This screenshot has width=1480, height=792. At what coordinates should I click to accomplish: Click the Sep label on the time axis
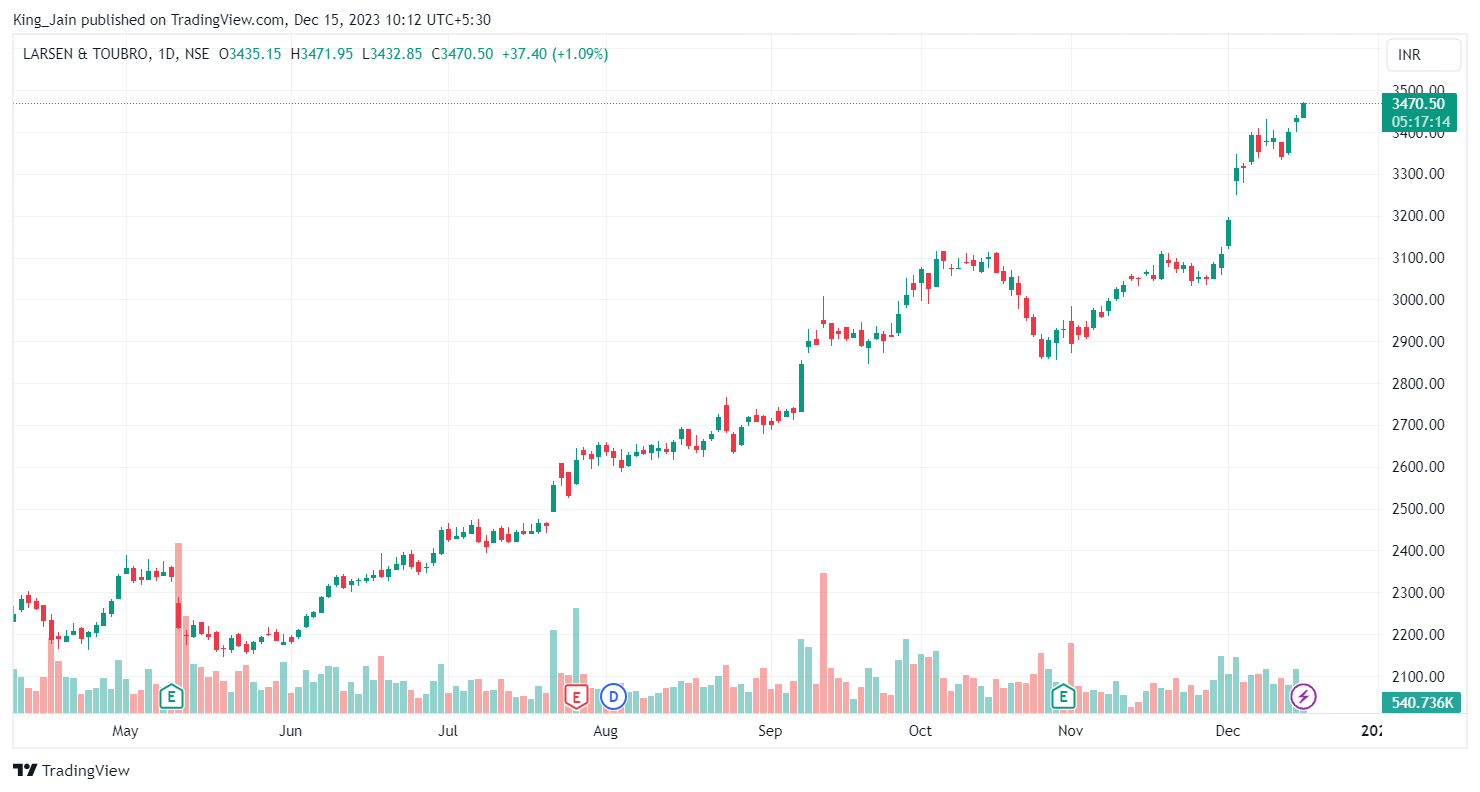pyautogui.click(x=770, y=731)
